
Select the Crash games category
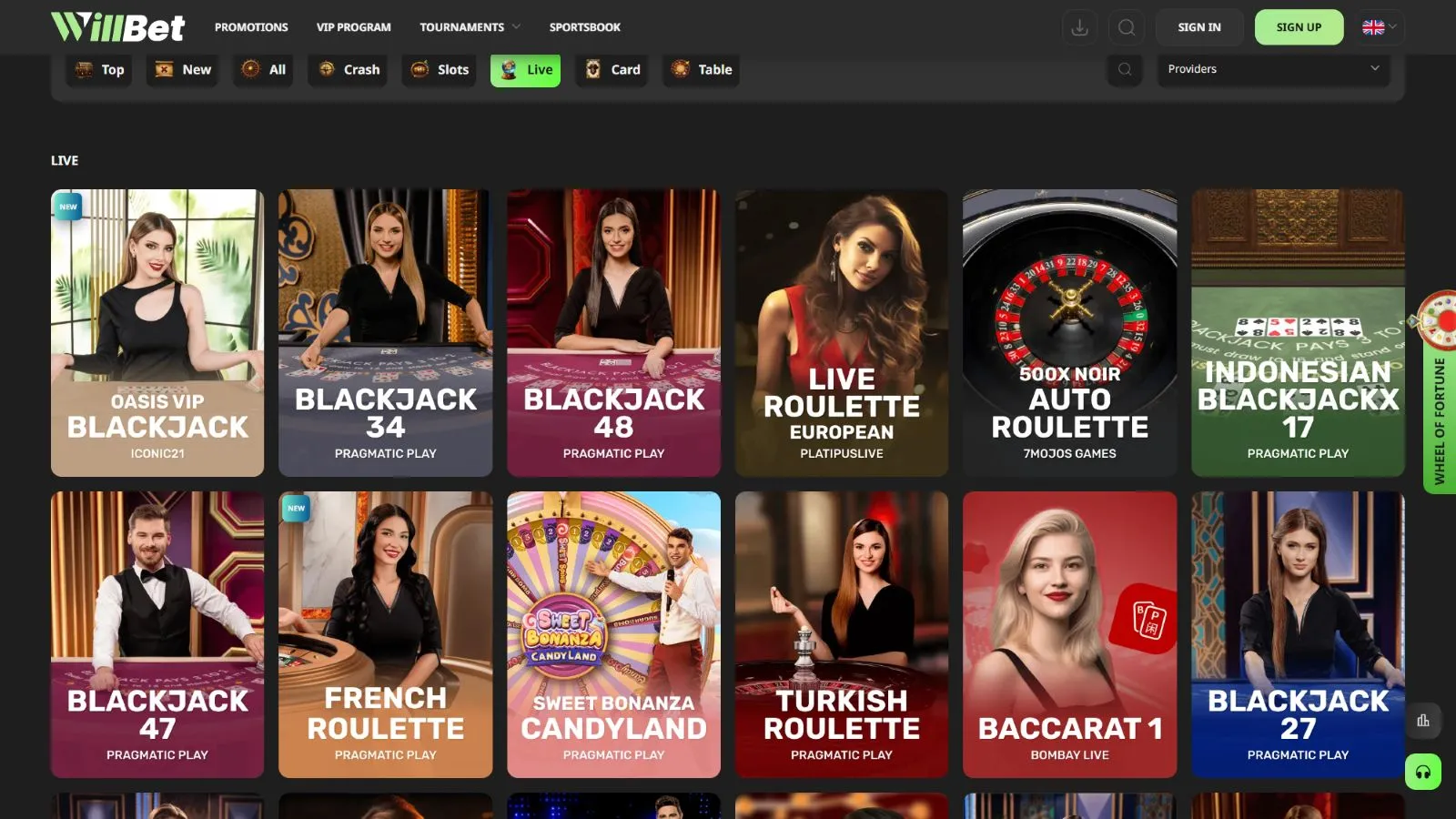(349, 69)
